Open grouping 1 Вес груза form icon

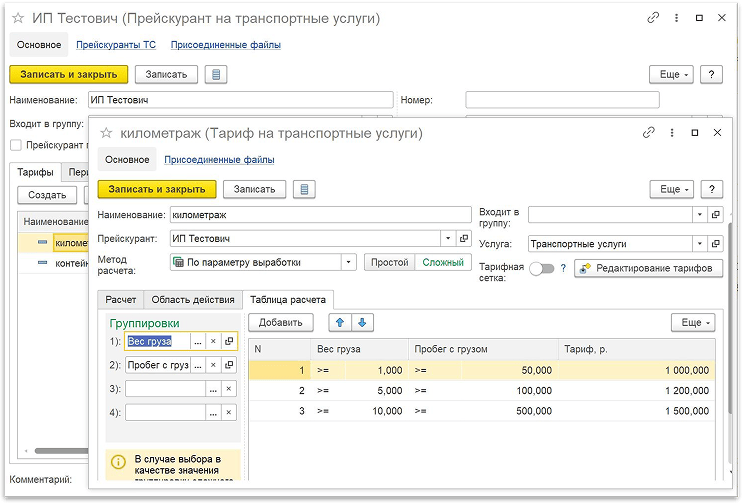point(229,341)
